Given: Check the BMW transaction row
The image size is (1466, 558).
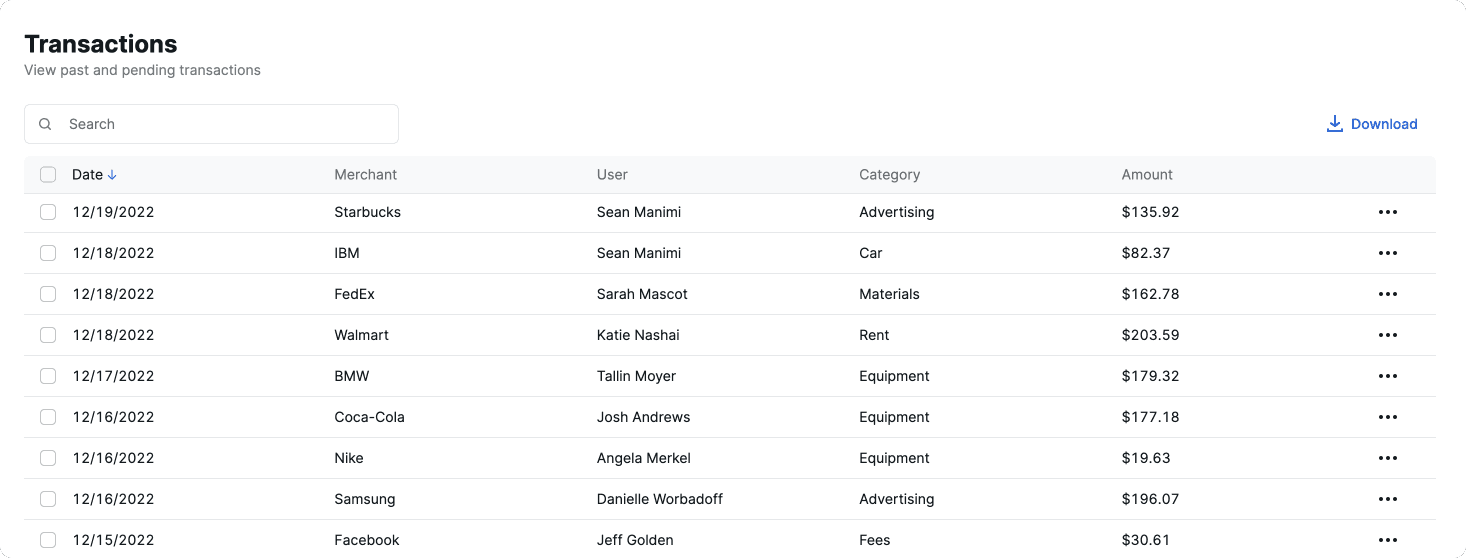Looking at the screenshot, I should [48, 376].
